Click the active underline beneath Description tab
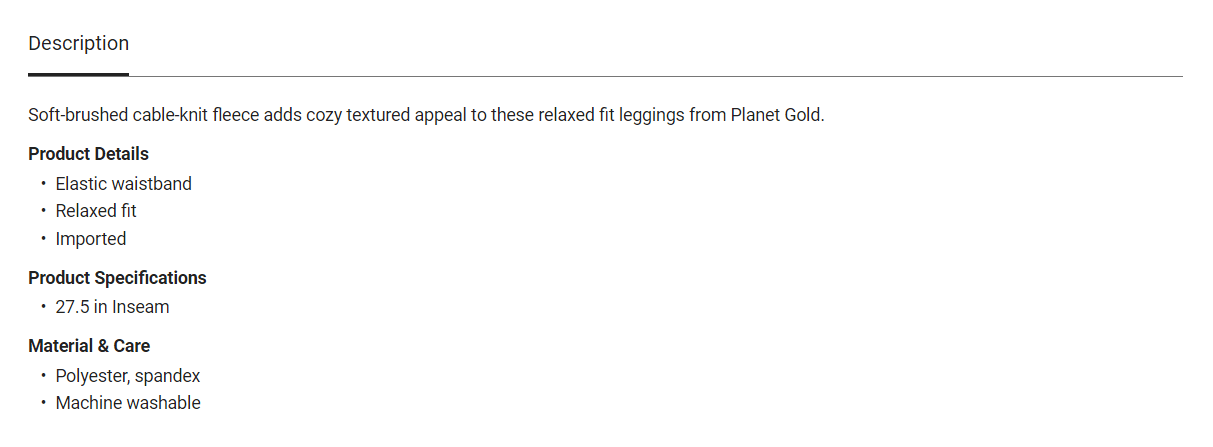Image resolution: width=1213 pixels, height=447 pixels. point(78,74)
